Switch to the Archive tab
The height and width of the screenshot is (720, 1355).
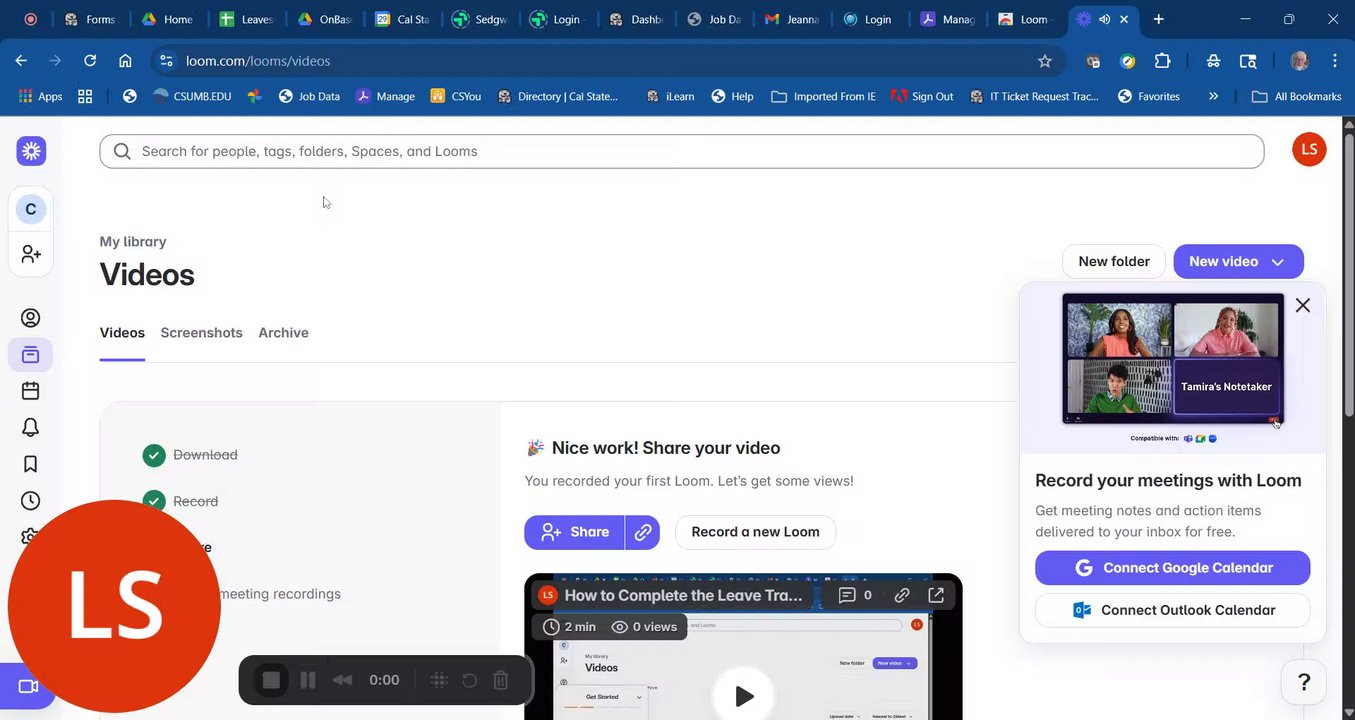(x=283, y=333)
